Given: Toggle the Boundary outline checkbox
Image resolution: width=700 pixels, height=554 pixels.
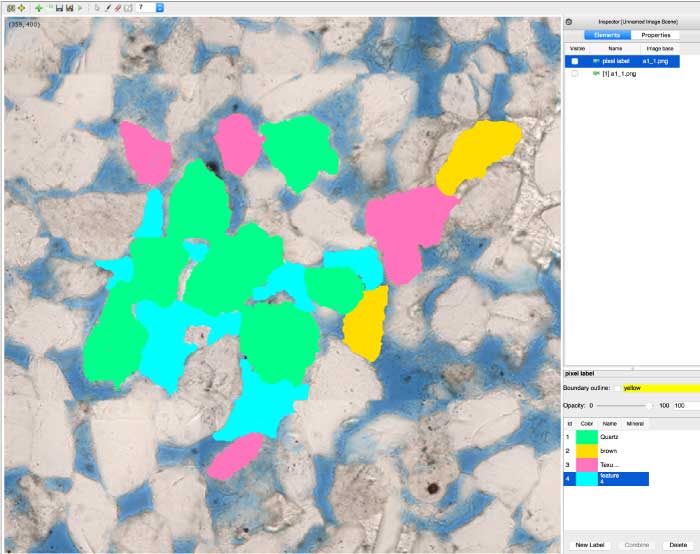Looking at the screenshot, I should (617, 388).
